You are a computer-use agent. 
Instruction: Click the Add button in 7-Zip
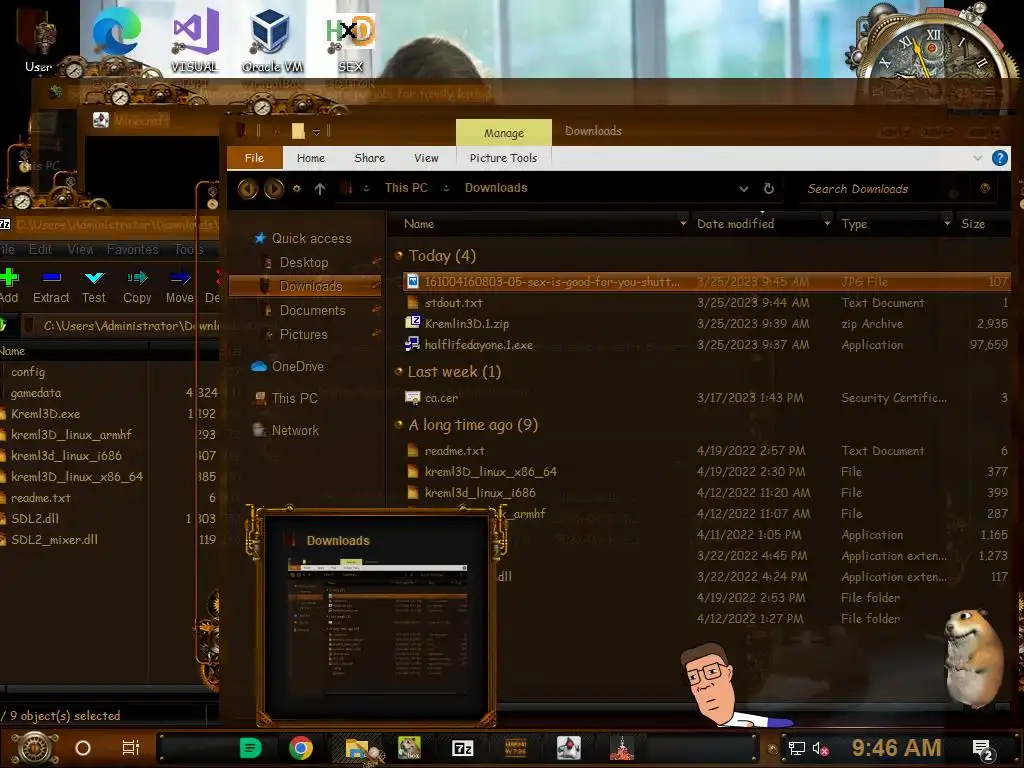9,286
